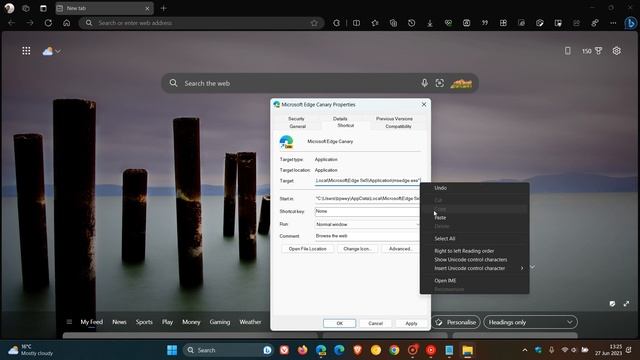The width and height of the screenshot is (640, 360).
Task: Confirm the Properties dialog with OK
Action: 340,323
